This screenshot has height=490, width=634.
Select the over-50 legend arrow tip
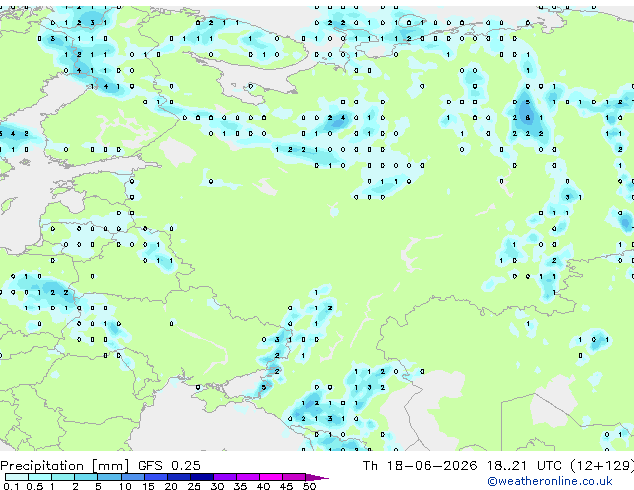click(317, 477)
